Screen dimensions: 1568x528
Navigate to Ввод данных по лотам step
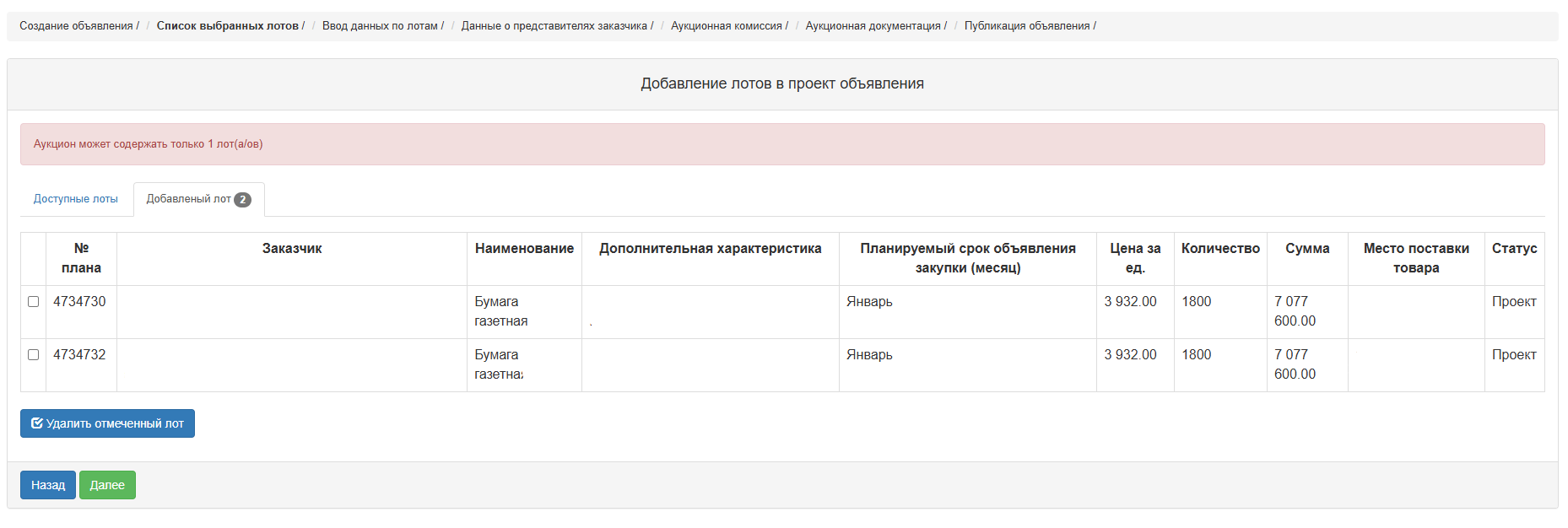pos(380,26)
